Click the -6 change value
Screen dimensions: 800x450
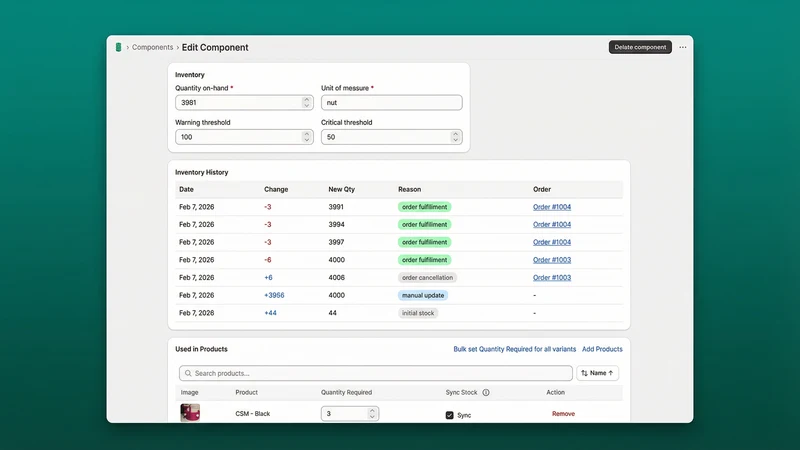click(268, 260)
